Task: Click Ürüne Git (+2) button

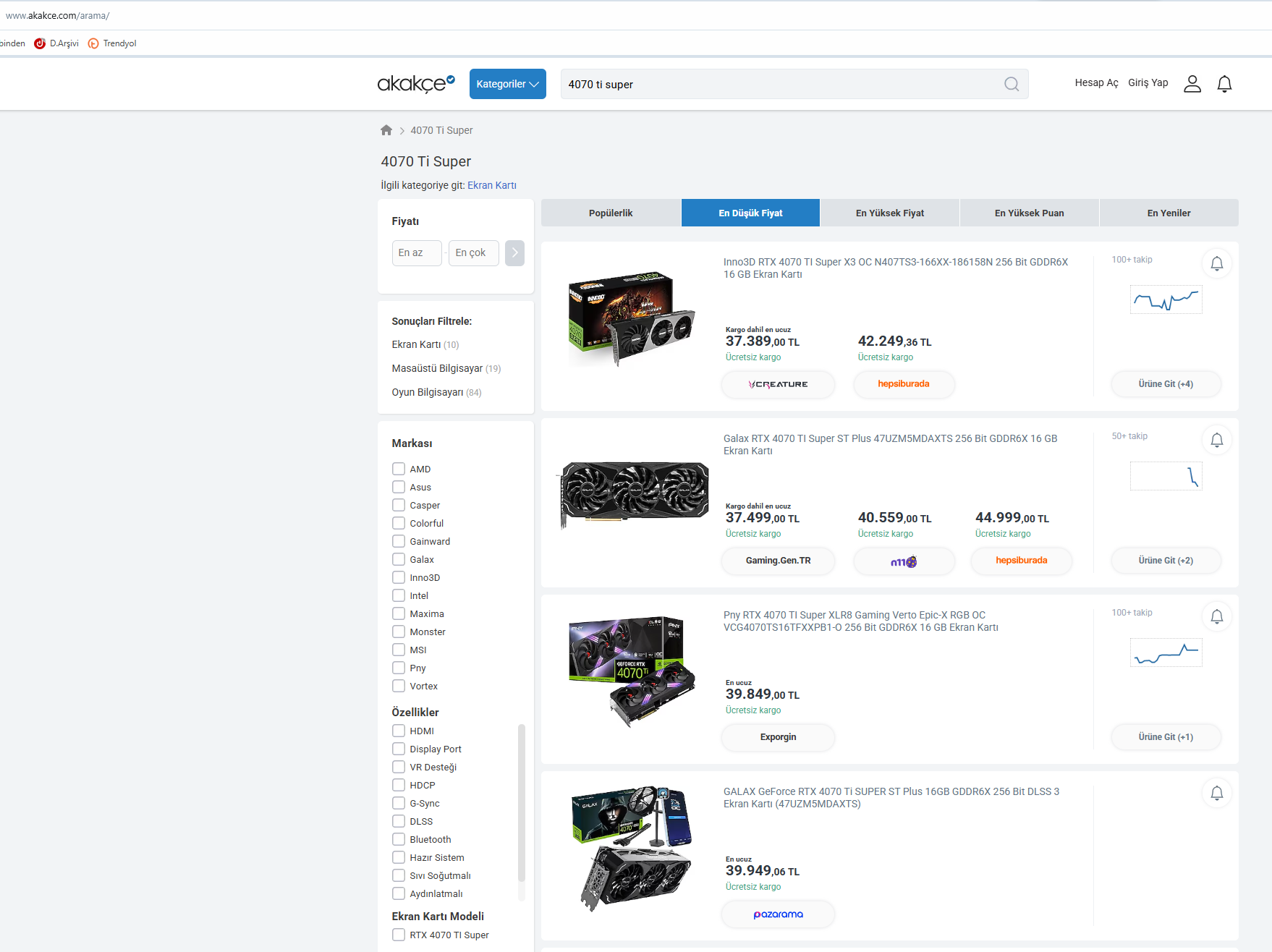Action: click(1166, 561)
